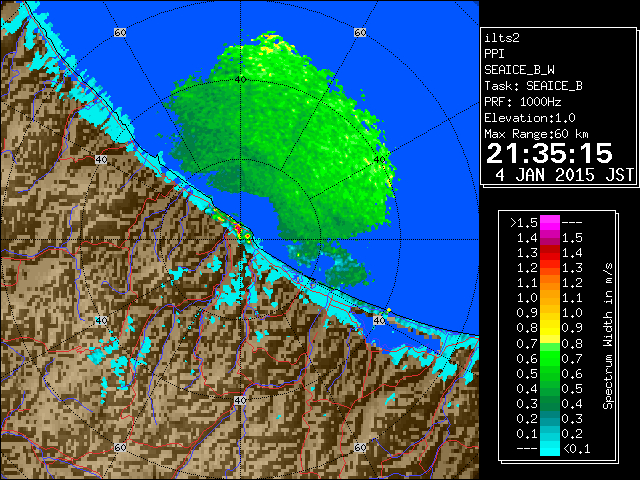The width and height of the screenshot is (640, 480).
Task: Click the '>1.5' legend label
Action: coord(524,223)
